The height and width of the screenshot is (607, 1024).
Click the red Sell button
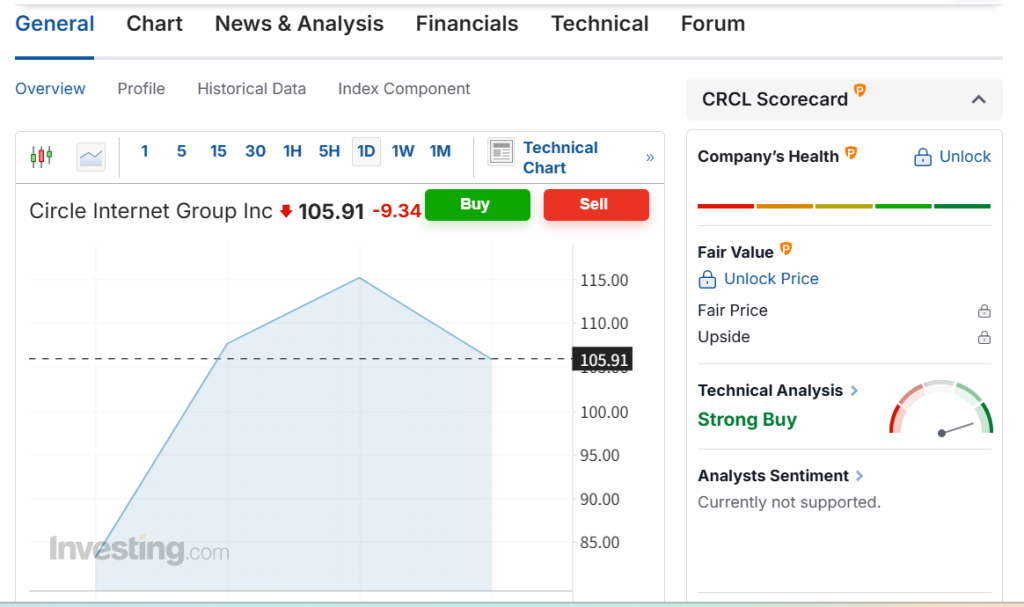[596, 205]
